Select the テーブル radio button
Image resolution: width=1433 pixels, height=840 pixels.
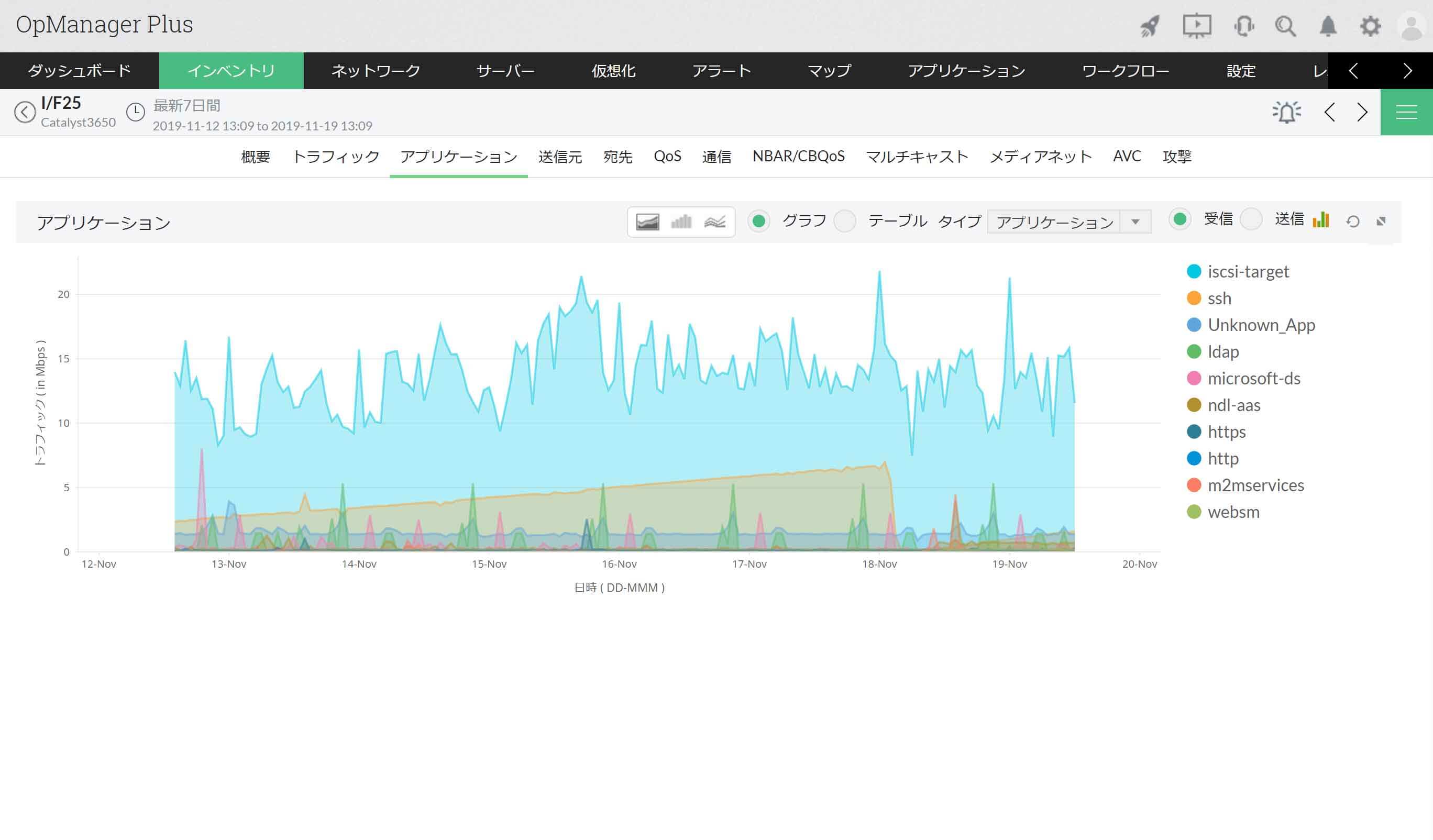[844, 221]
